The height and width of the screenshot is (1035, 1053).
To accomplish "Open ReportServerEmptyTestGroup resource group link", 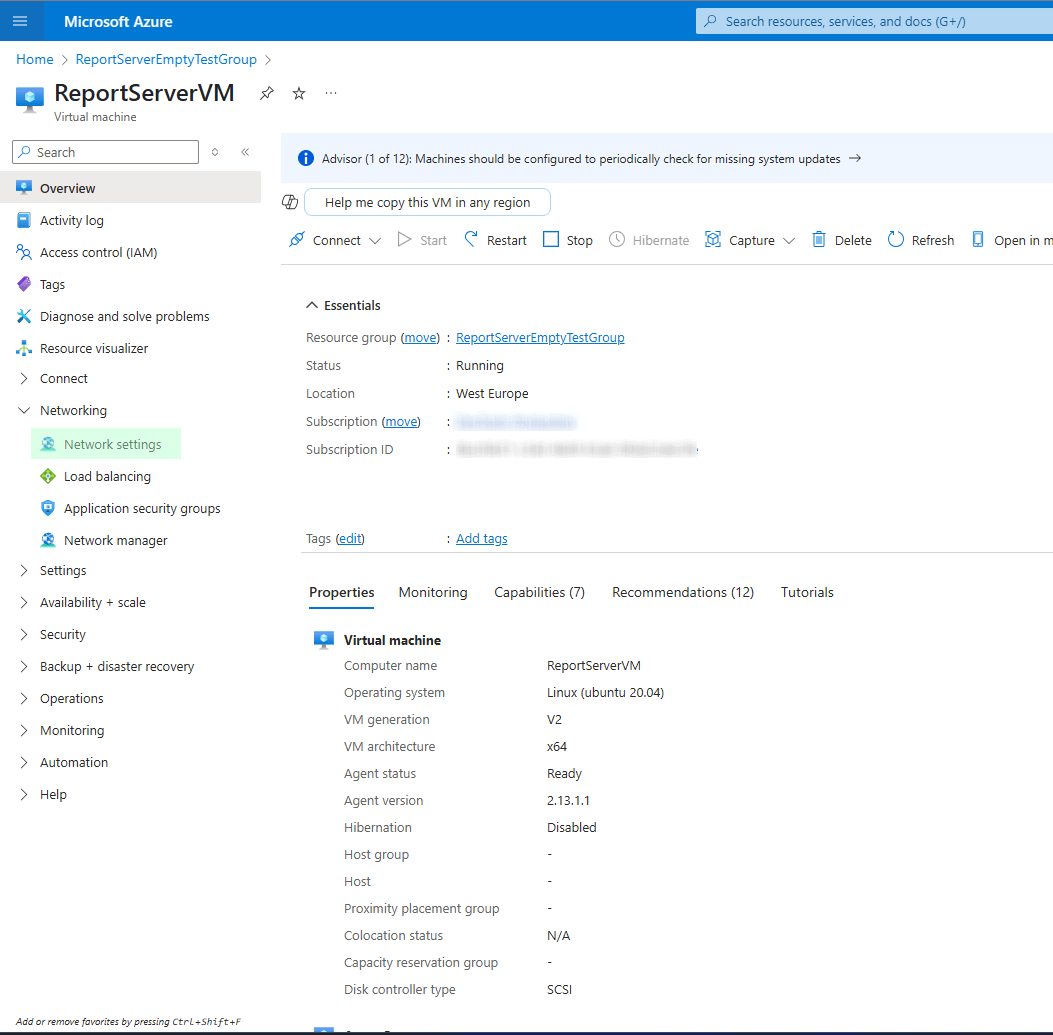I will [540, 338].
